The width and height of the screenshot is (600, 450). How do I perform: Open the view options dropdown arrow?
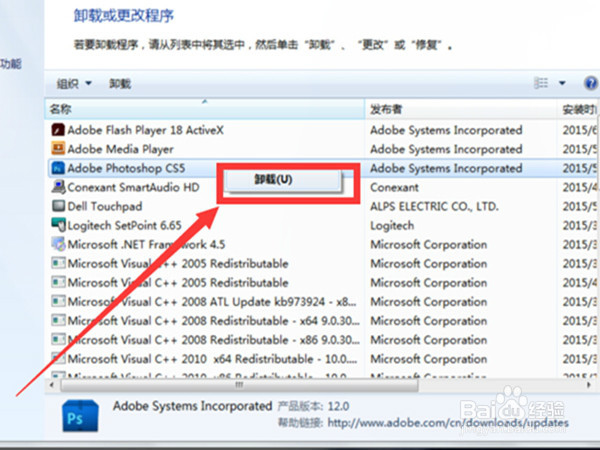tap(562, 83)
